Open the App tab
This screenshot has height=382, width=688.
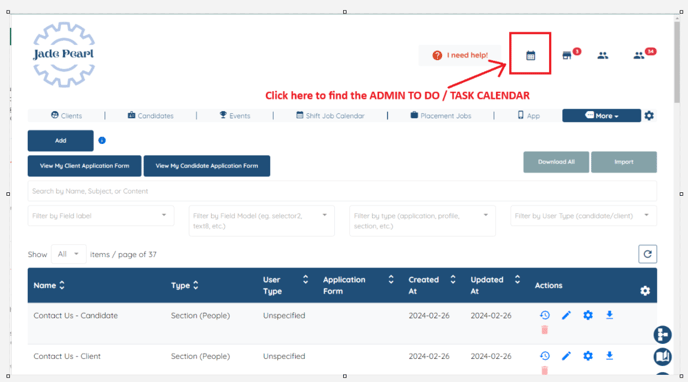point(529,116)
